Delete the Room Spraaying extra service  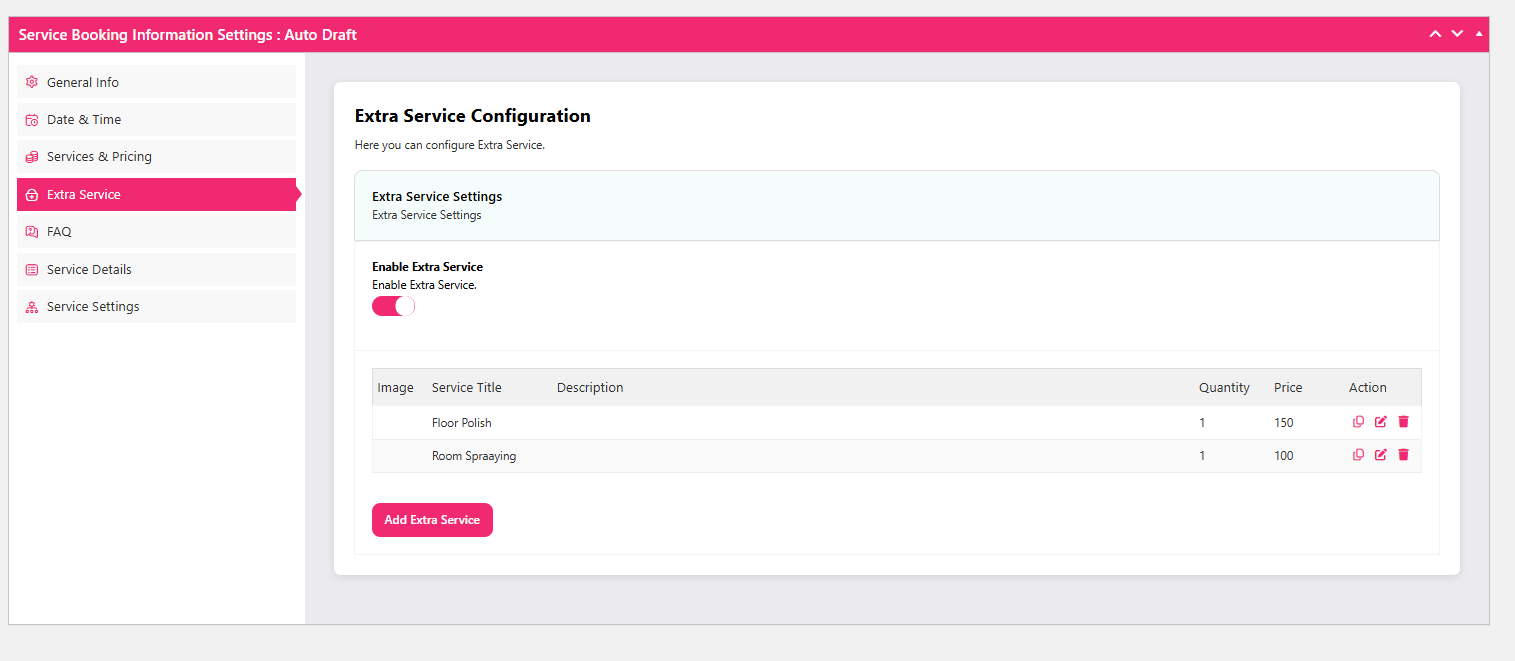1403,455
